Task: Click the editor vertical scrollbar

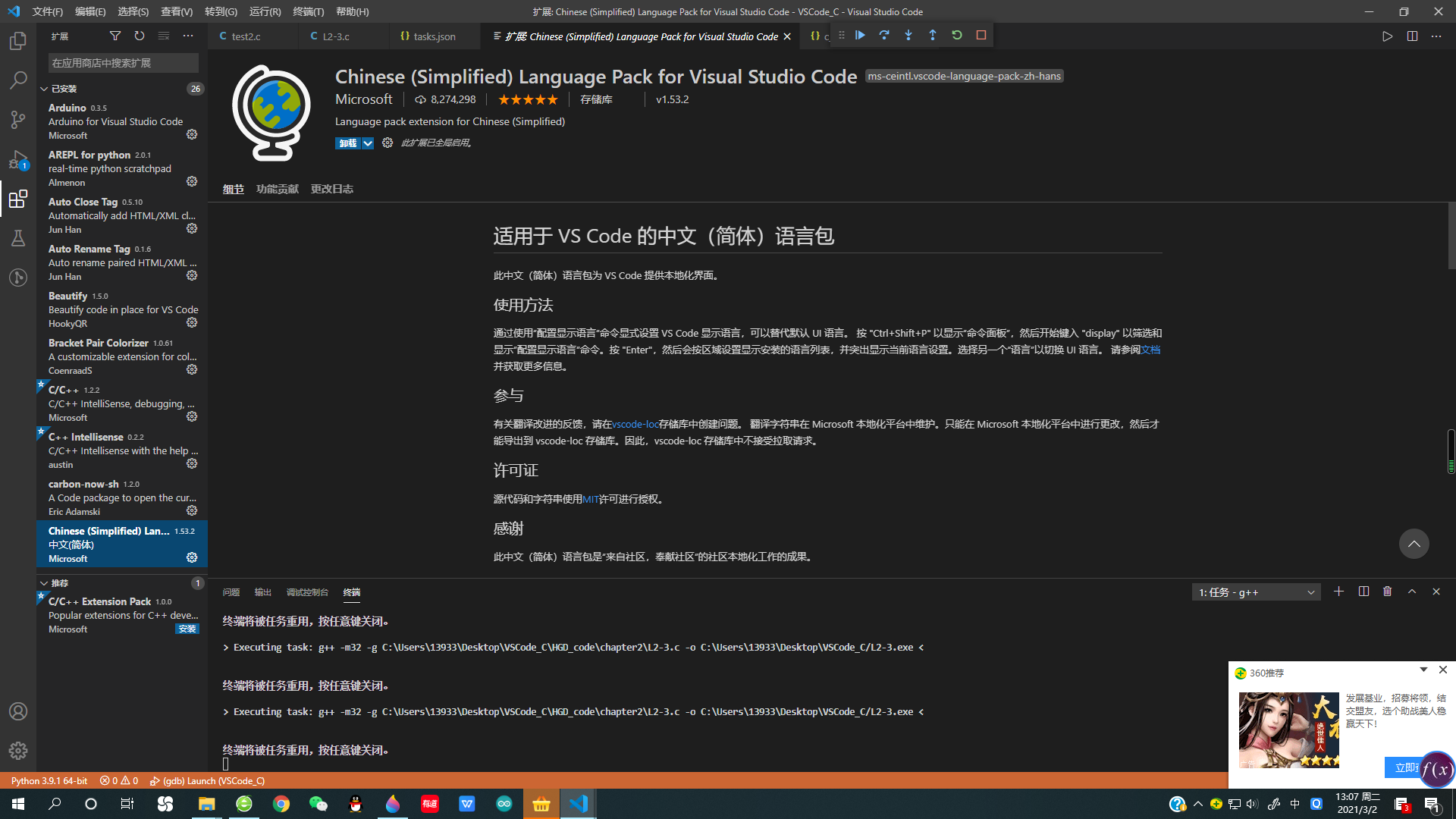Action: pyautogui.click(x=1451, y=235)
